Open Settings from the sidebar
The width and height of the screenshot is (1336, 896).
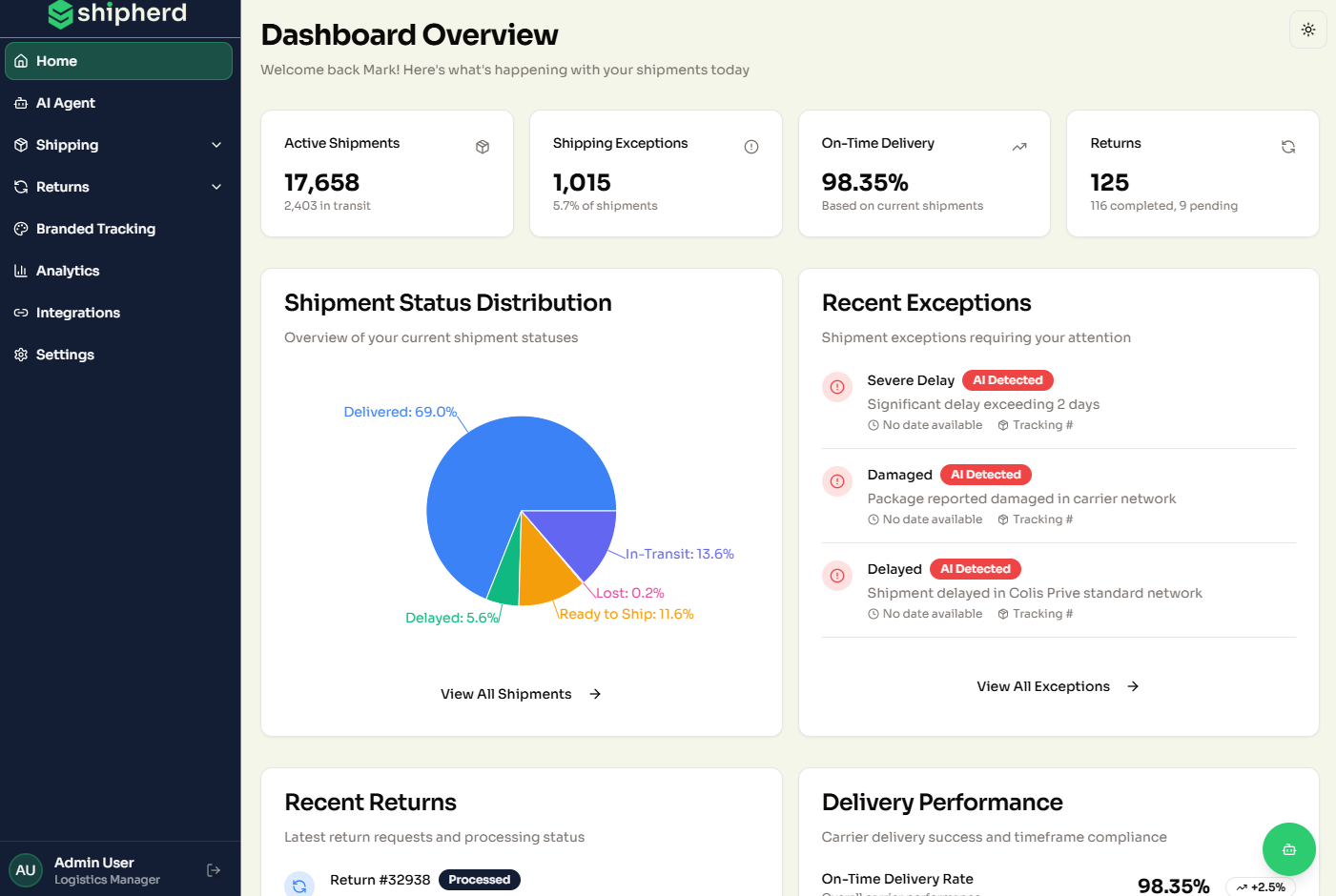[x=65, y=355]
